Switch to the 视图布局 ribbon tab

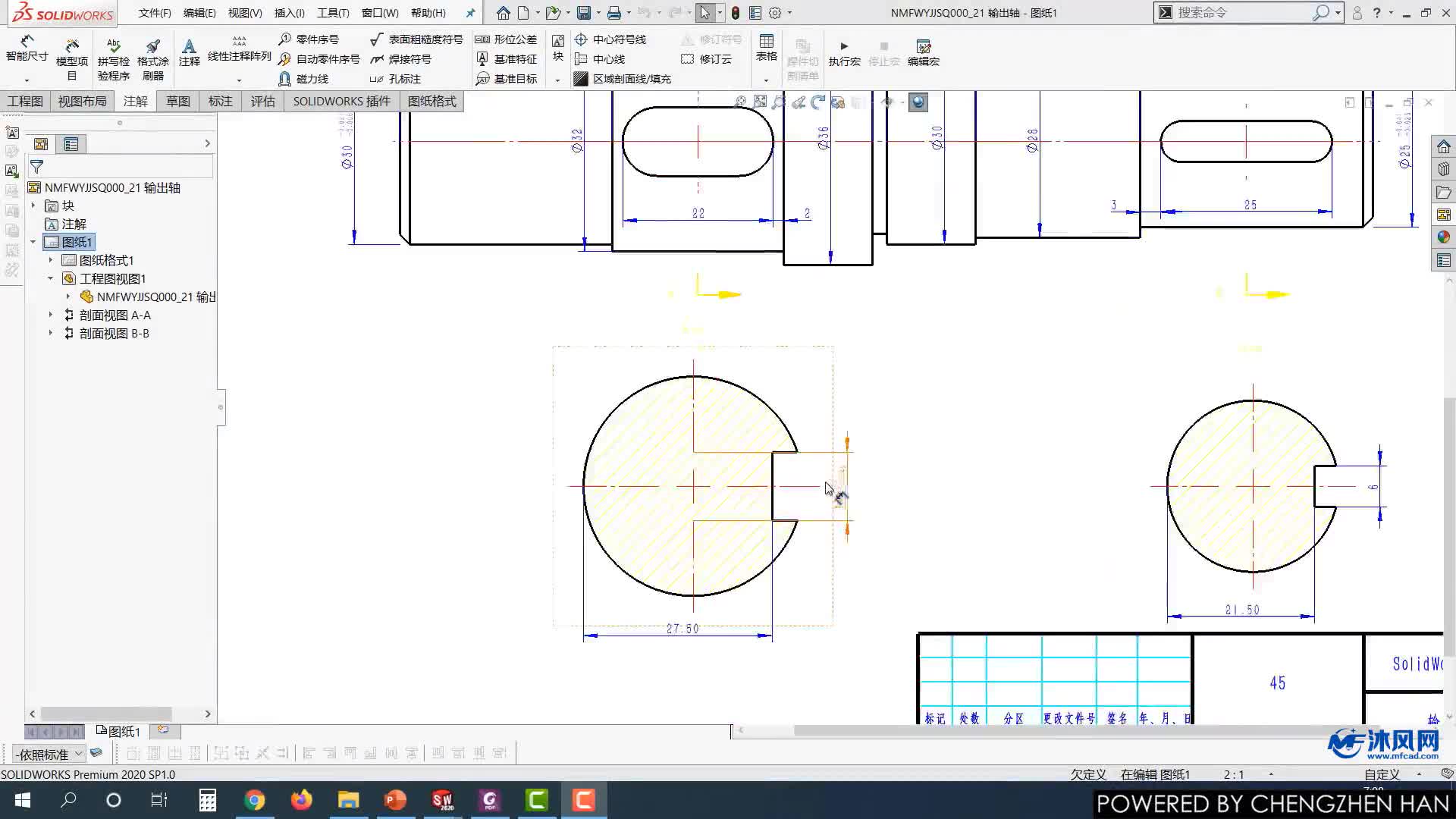(x=82, y=102)
